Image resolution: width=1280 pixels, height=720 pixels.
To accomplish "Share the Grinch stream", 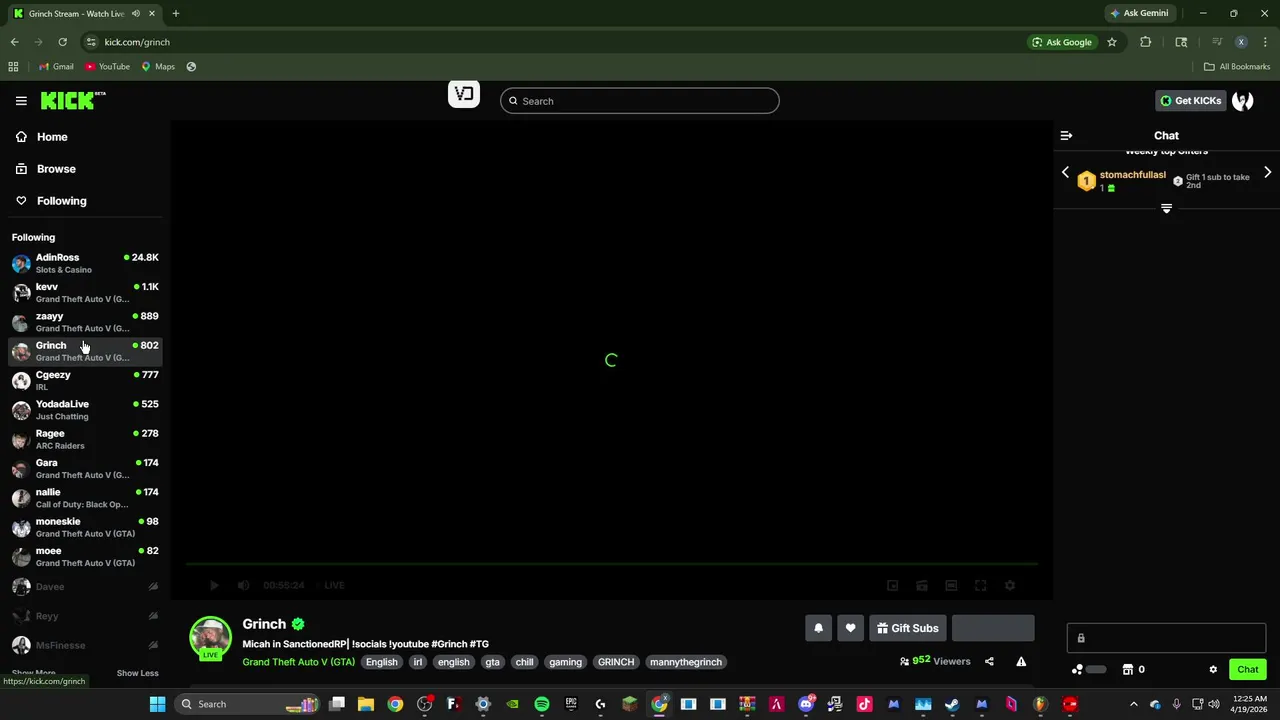I will pyautogui.click(x=989, y=661).
